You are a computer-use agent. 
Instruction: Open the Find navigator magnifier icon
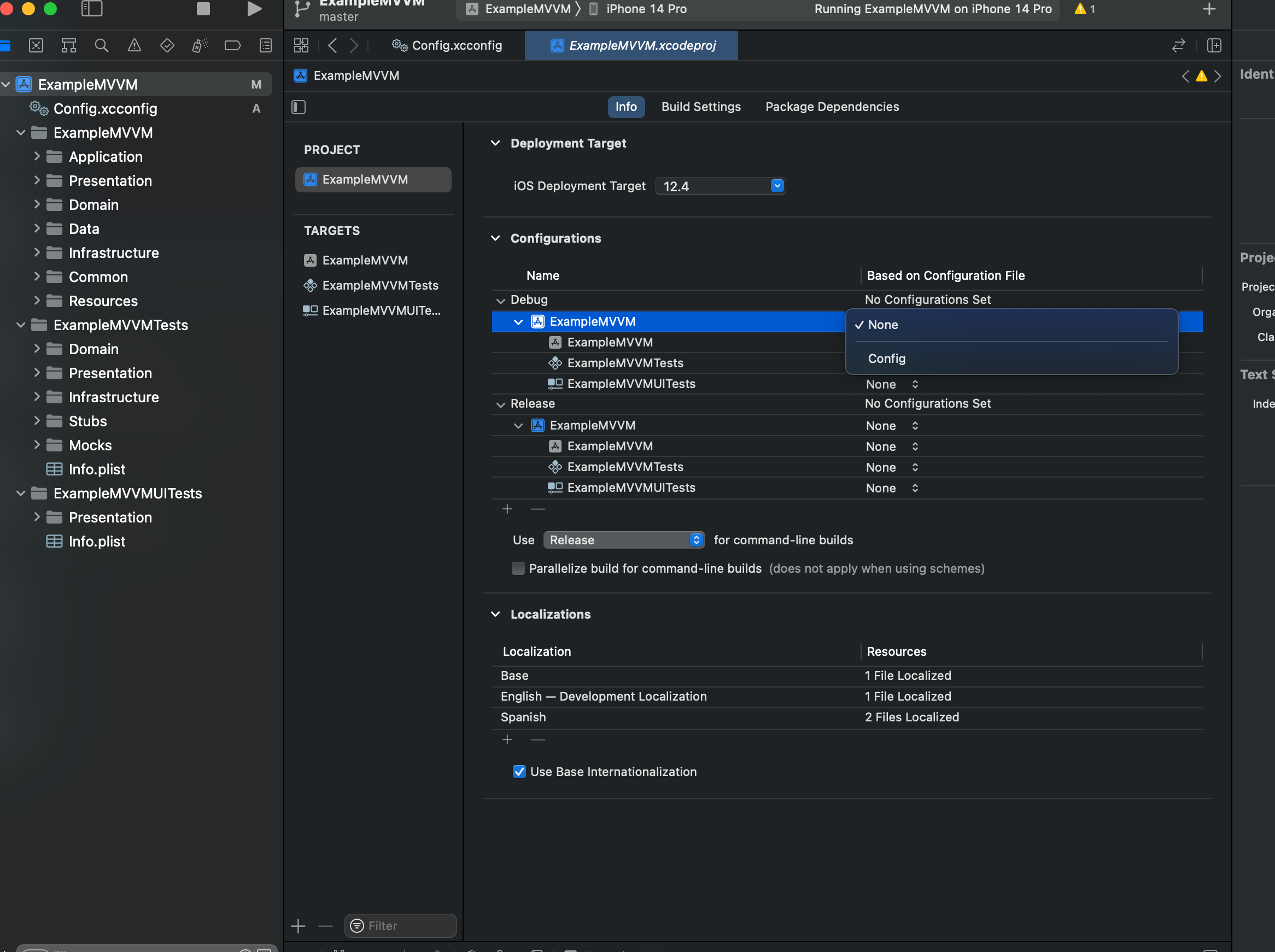point(102,45)
